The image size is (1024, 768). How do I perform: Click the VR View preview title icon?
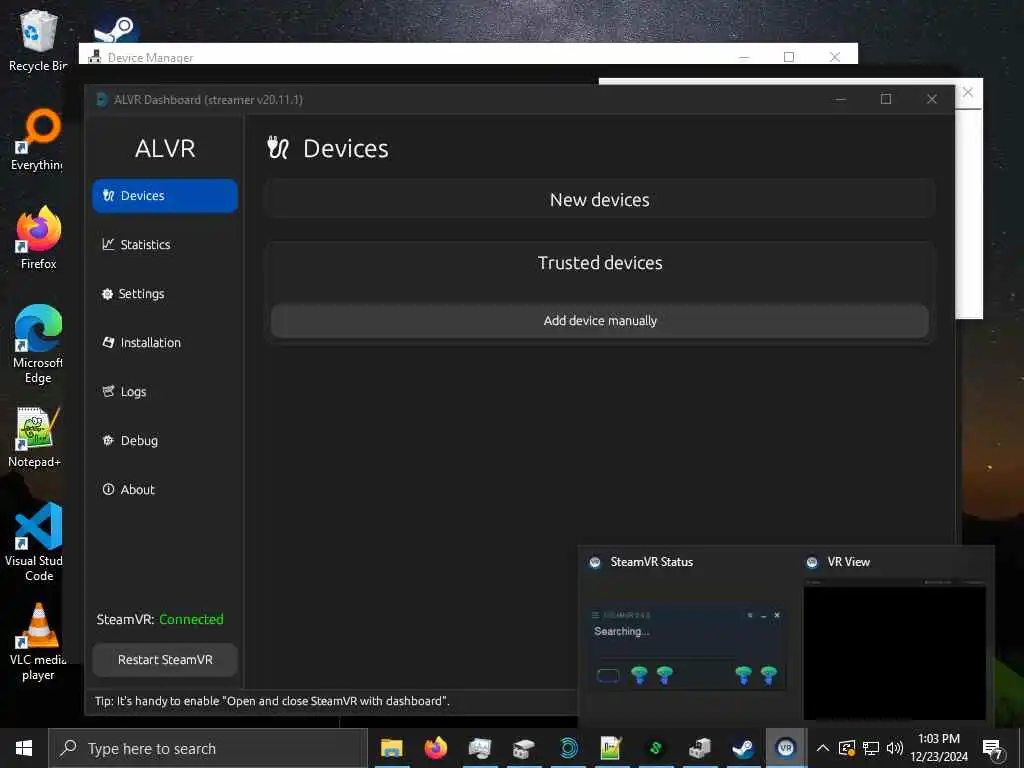[x=812, y=562]
